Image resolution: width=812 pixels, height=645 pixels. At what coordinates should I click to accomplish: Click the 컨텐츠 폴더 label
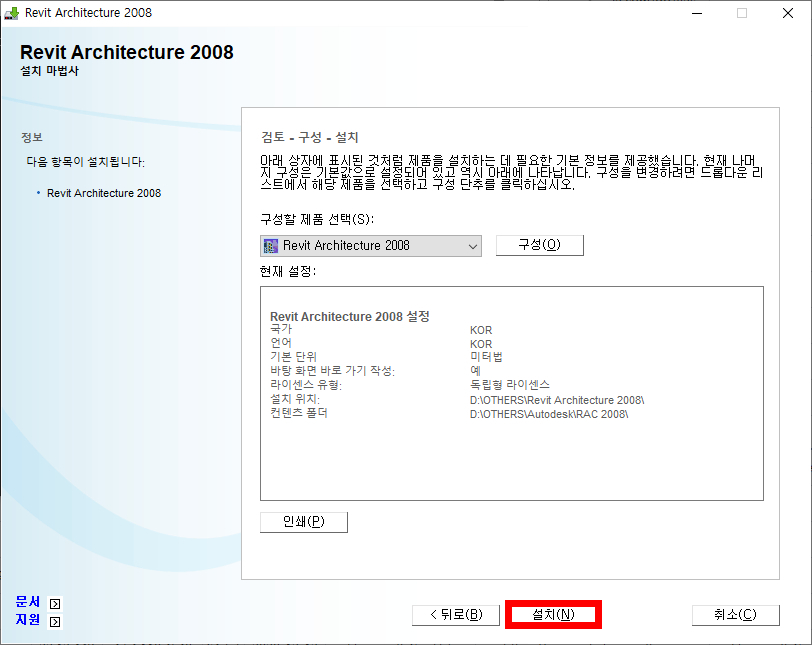(x=299, y=413)
